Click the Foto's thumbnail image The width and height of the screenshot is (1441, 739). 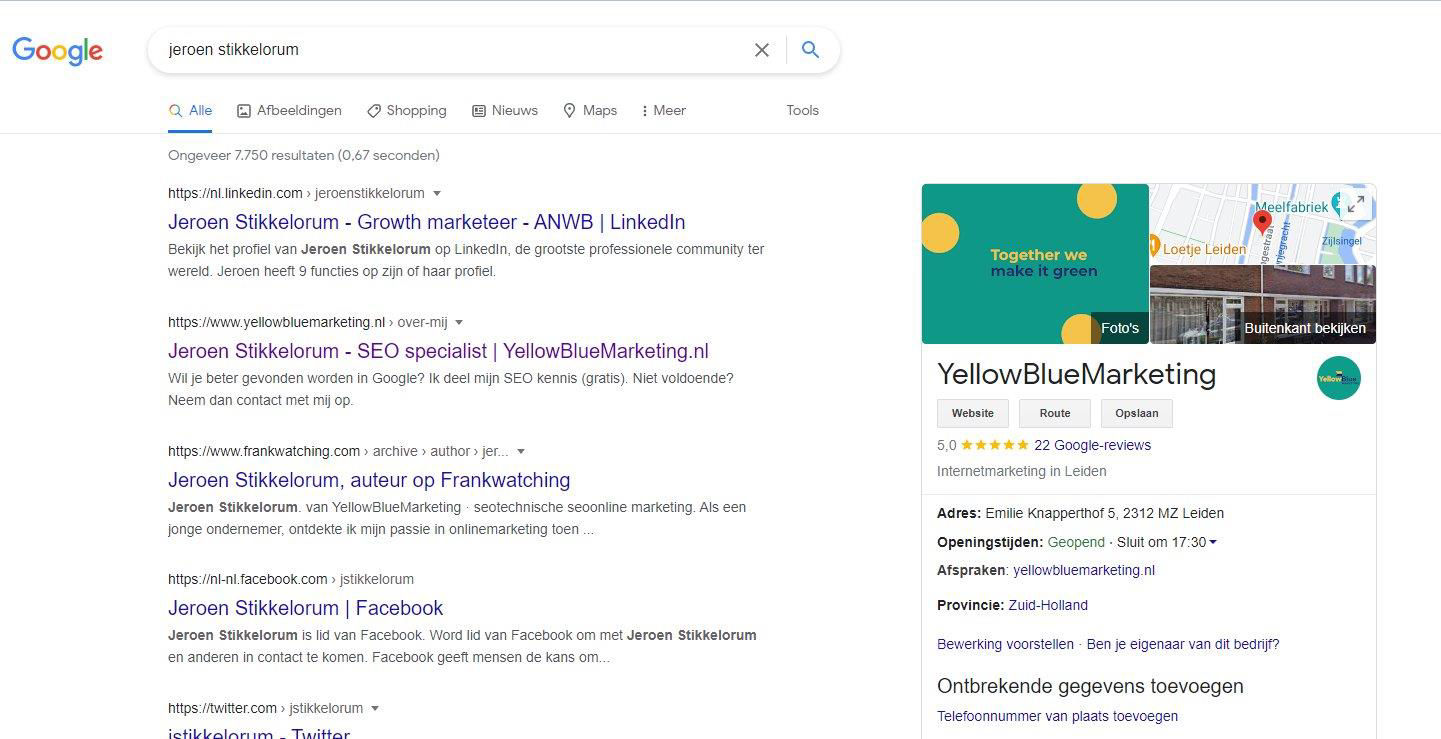[x=1035, y=264]
